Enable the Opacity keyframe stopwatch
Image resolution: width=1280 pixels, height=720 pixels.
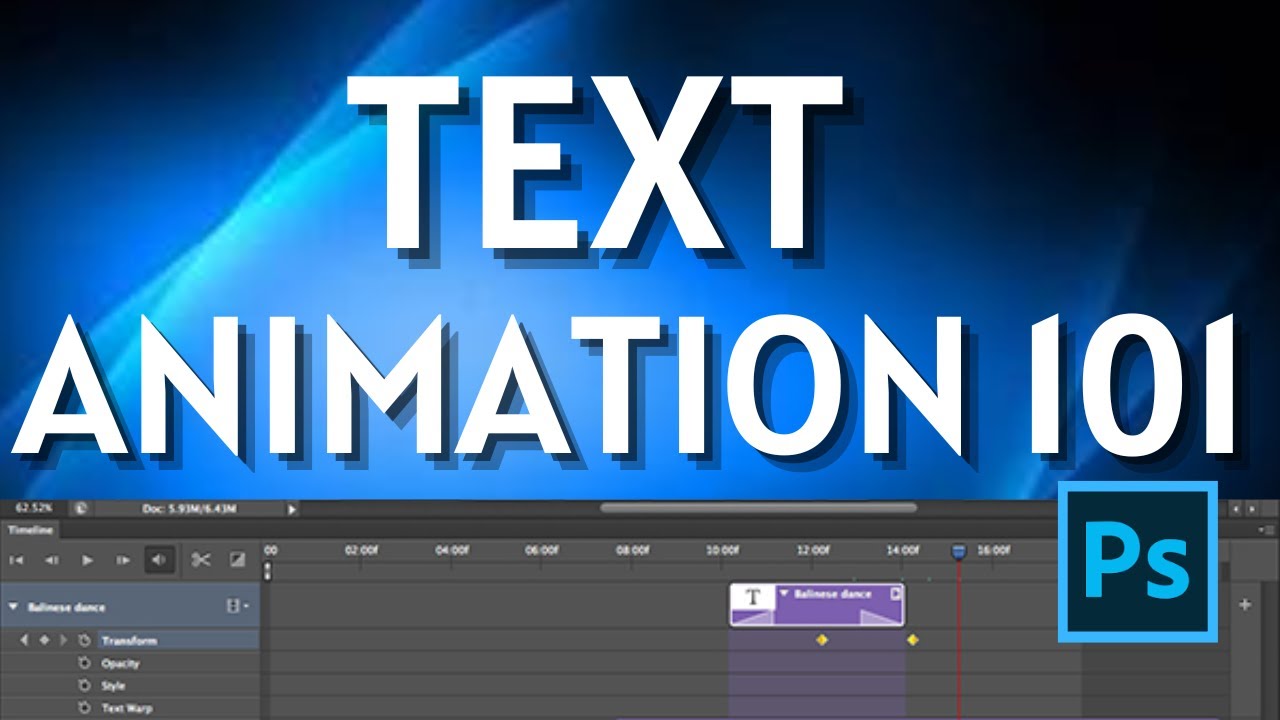tap(84, 663)
